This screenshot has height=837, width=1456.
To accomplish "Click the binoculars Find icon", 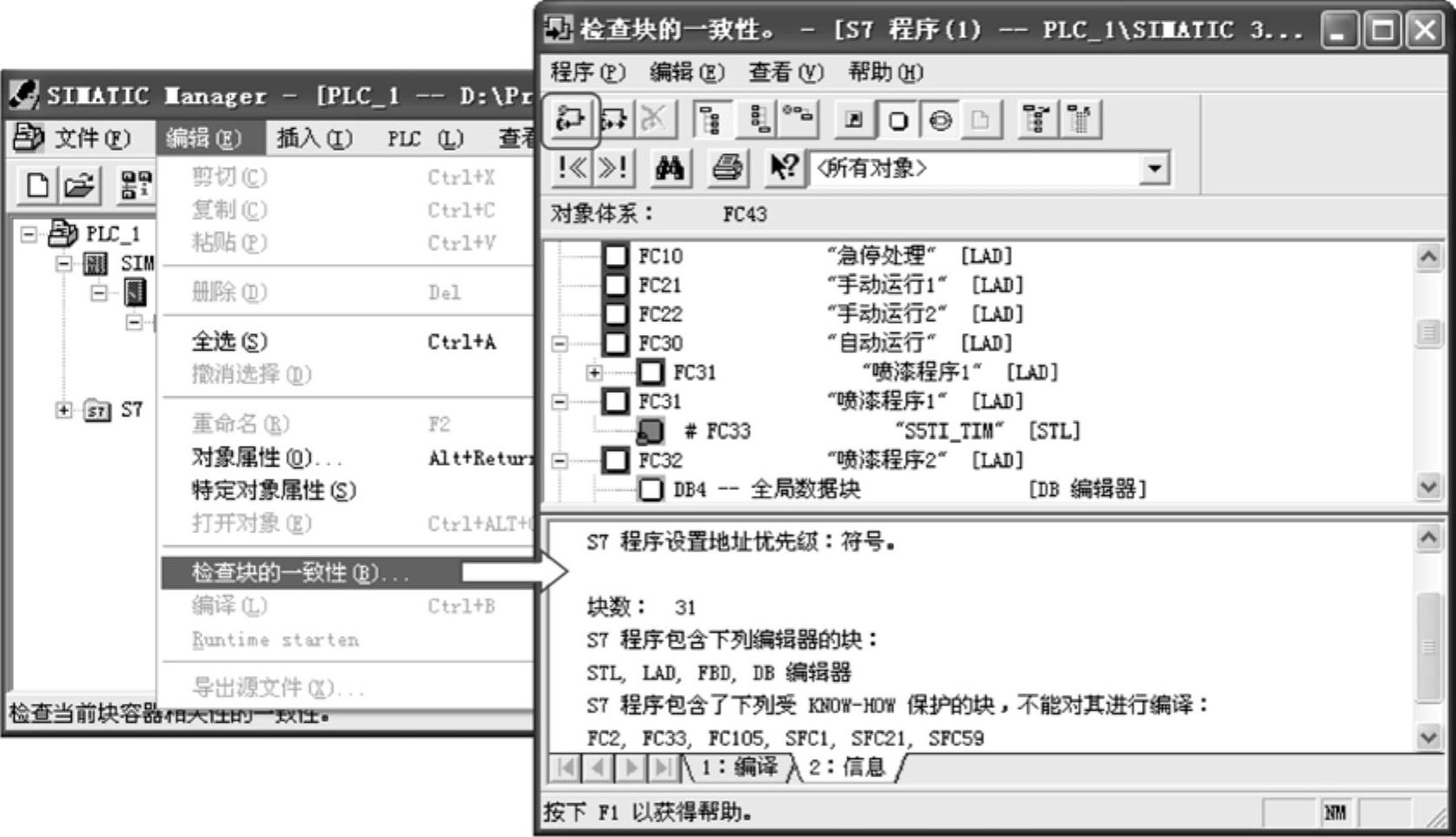I will (x=669, y=167).
